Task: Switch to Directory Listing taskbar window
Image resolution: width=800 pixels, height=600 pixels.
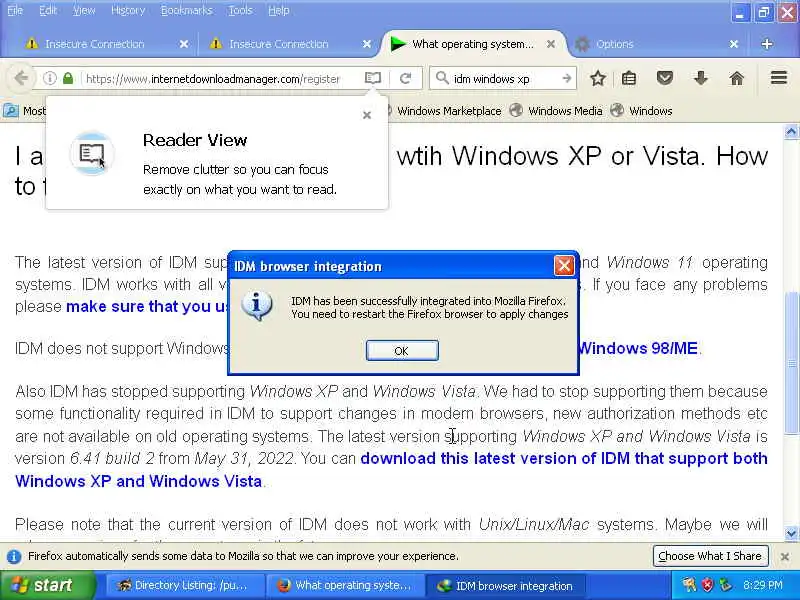Action: (x=186, y=585)
